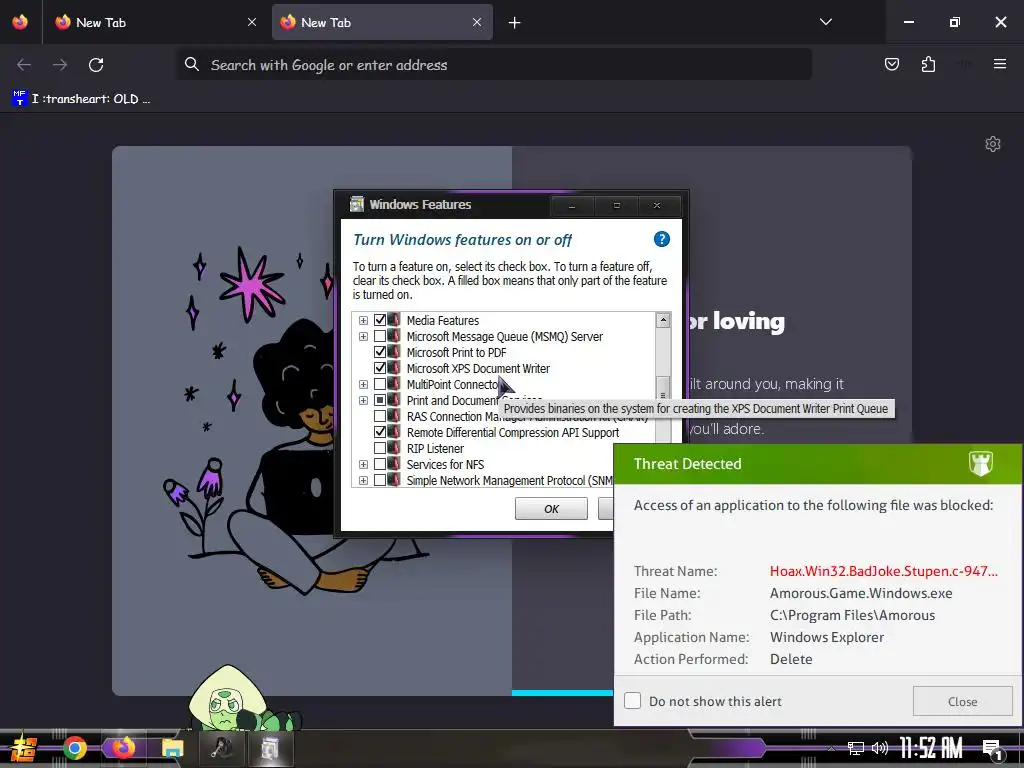Toggle Print and Document Services checkbox
The height and width of the screenshot is (768, 1024).
click(x=380, y=400)
